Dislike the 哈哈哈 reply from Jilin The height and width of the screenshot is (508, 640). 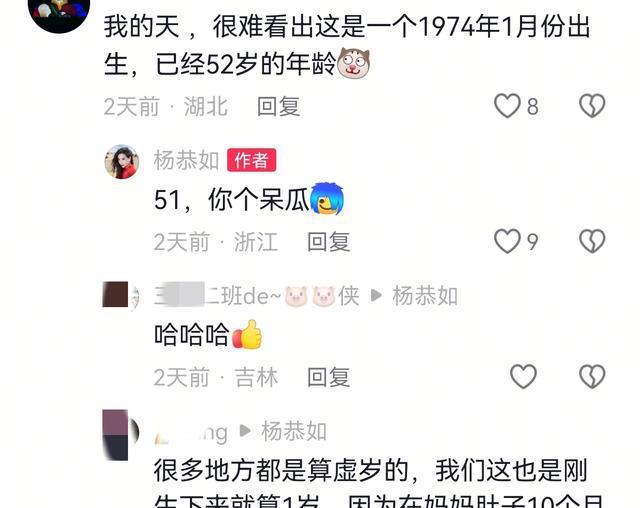point(592,376)
